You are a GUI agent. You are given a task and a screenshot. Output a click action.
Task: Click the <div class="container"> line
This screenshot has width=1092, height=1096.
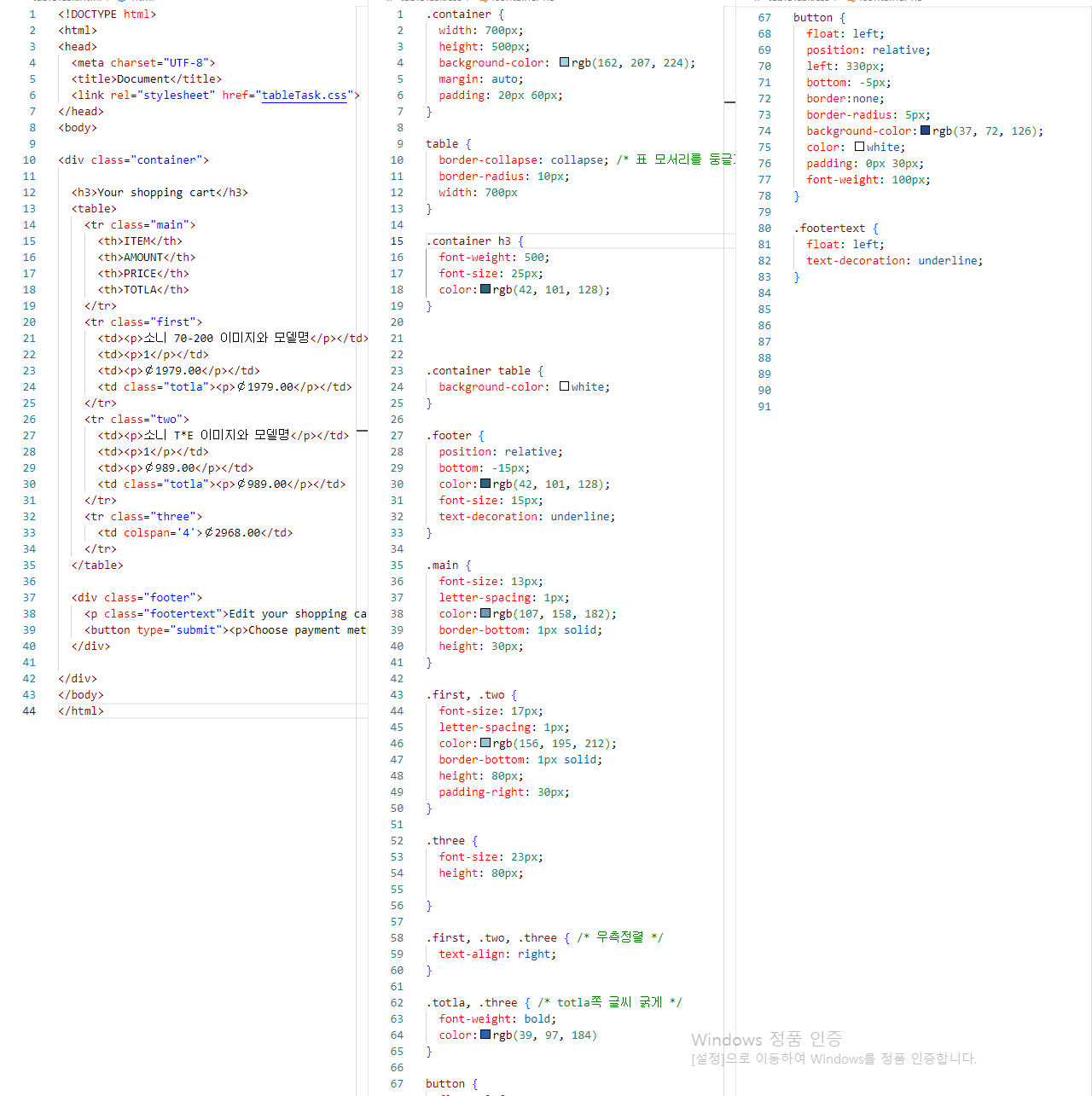tap(134, 160)
